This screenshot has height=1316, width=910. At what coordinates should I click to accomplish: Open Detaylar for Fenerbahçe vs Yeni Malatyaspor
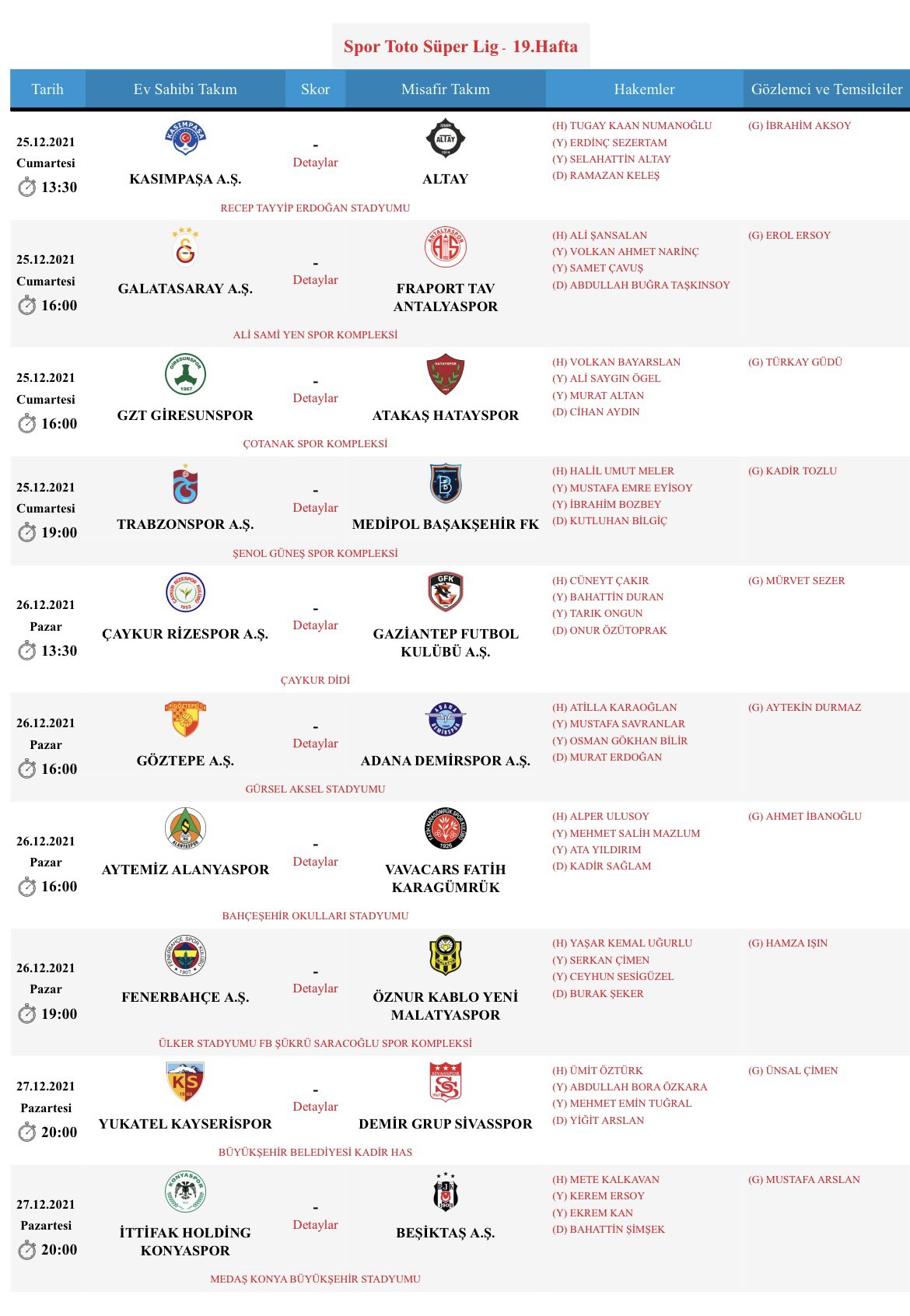pos(315,989)
